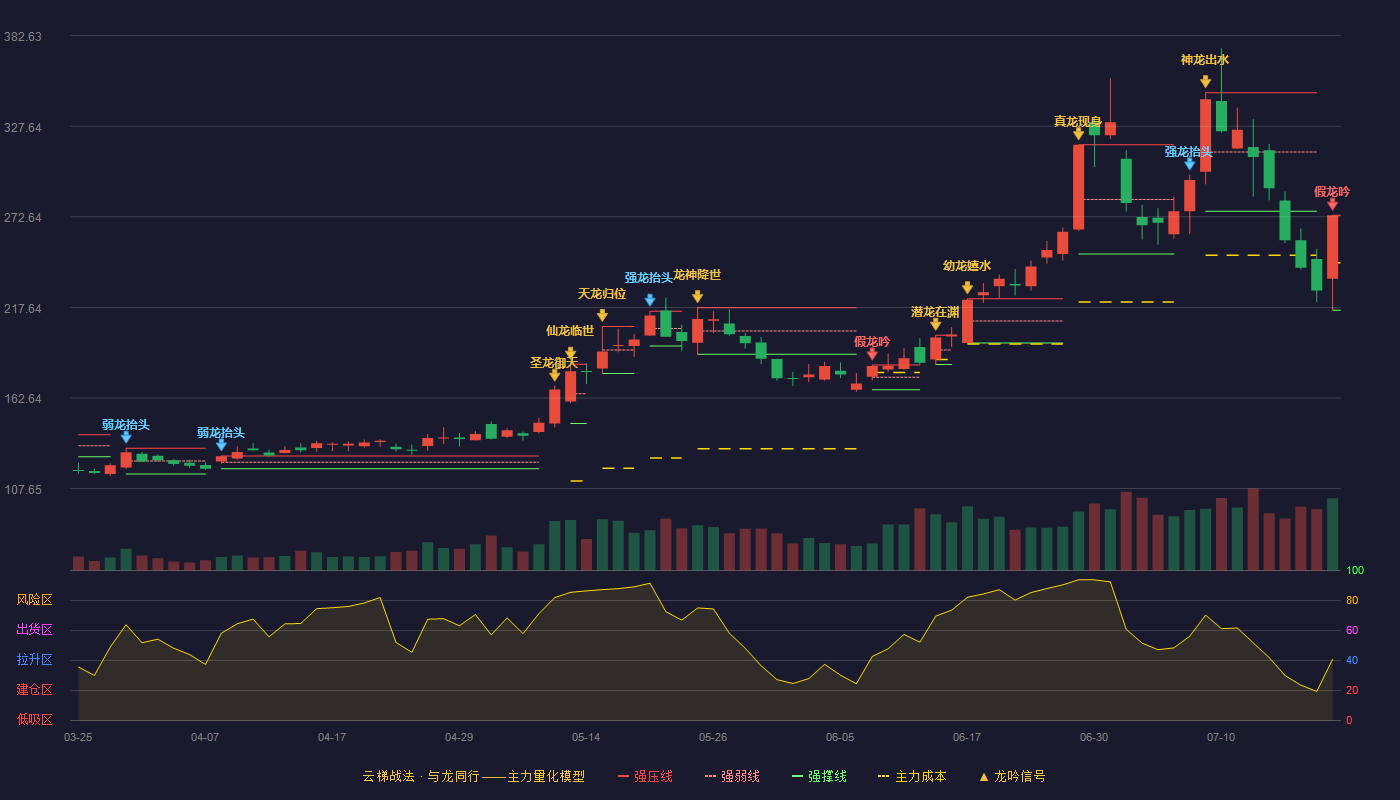Click the 幼龙嬉水 signal arrow
1400x800 pixels.
click(x=967, y=287)
